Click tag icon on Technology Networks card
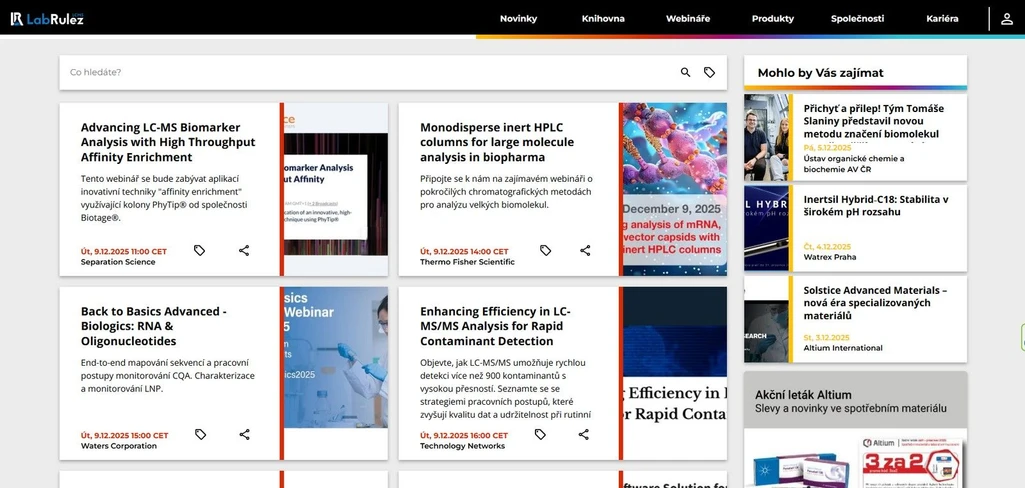The height and width of the screenshot is (488, 1025). click(x=540, y=434)
